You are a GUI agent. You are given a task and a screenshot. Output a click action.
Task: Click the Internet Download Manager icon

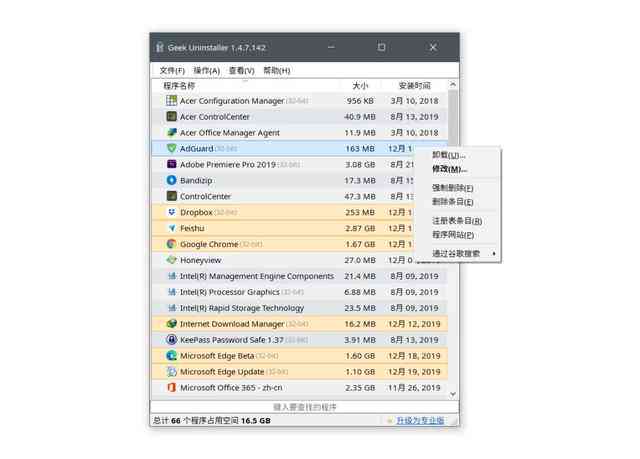pos(171,324)
